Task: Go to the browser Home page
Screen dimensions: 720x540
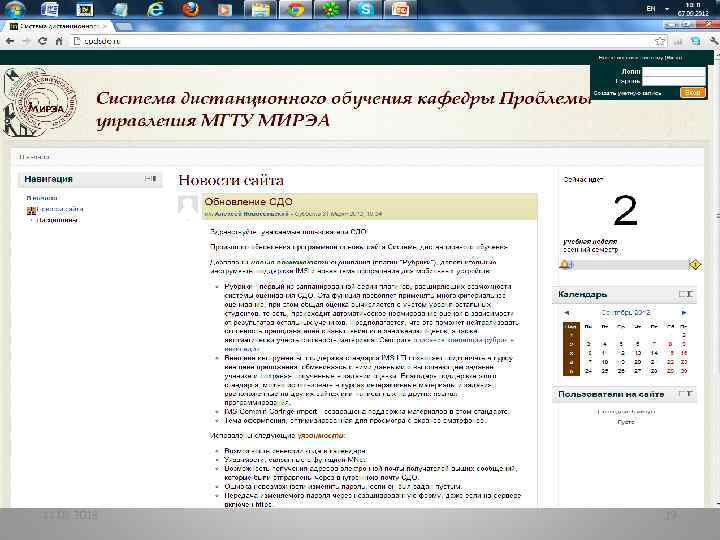Action: [59, 41]
